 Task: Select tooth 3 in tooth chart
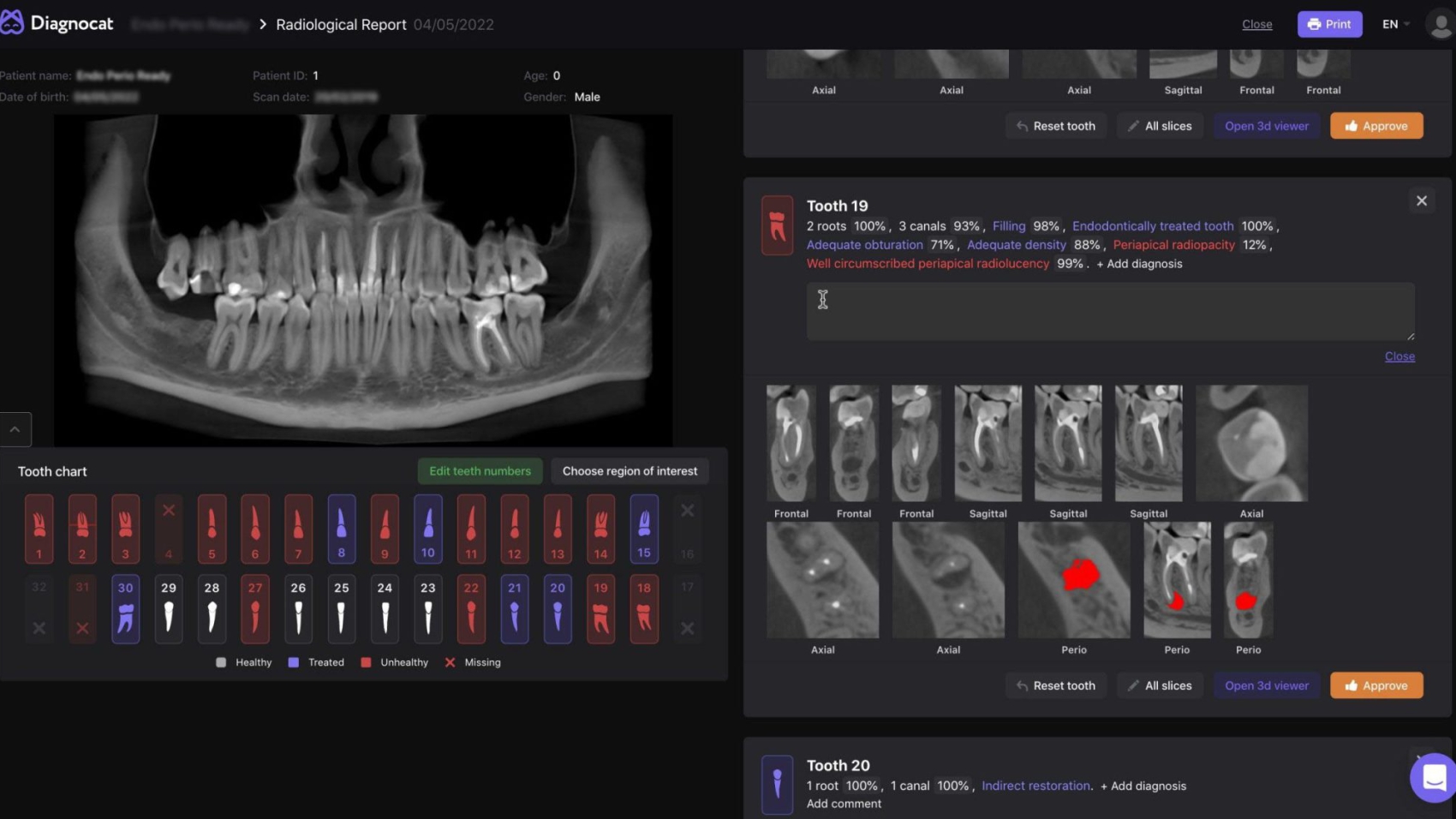coord(125,529)
